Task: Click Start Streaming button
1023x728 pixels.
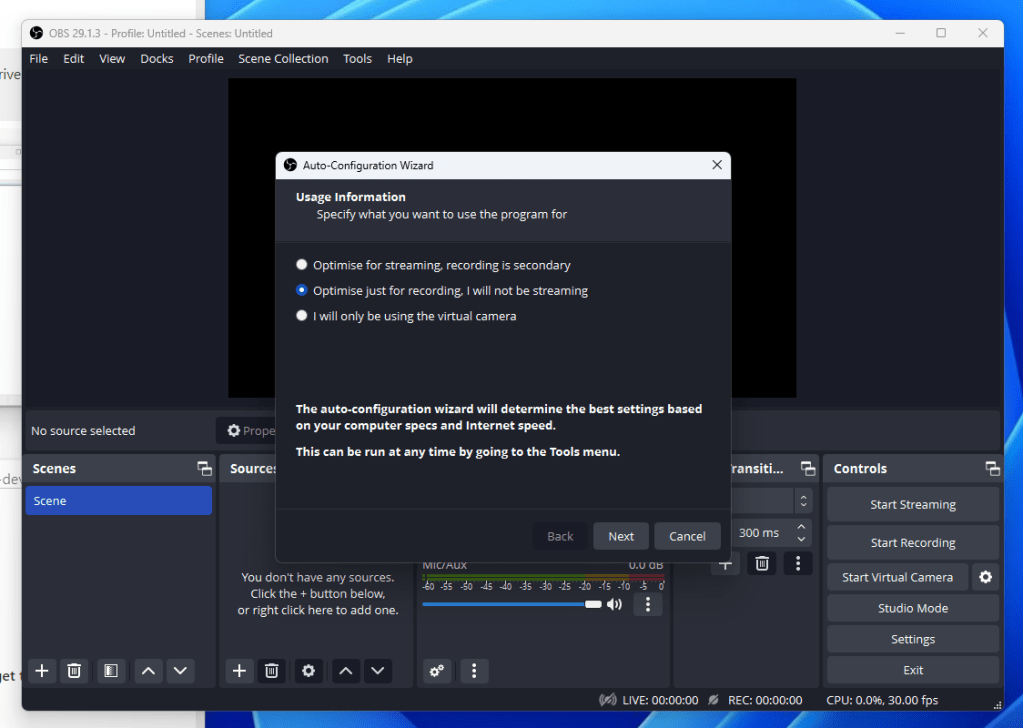Action: pyautogui.click(x=913, y=504)
